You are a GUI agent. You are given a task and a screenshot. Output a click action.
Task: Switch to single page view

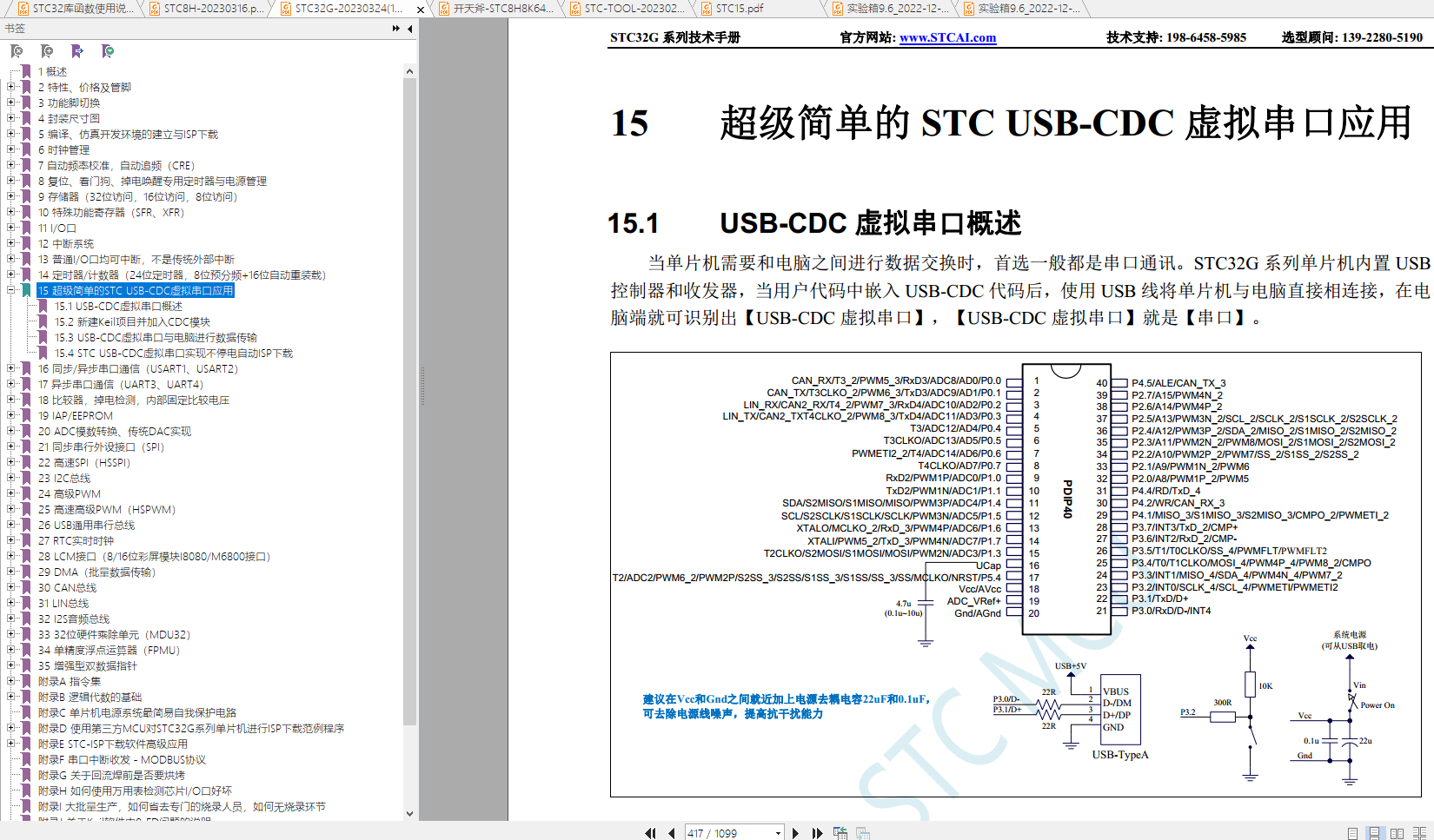(1352, 833)
